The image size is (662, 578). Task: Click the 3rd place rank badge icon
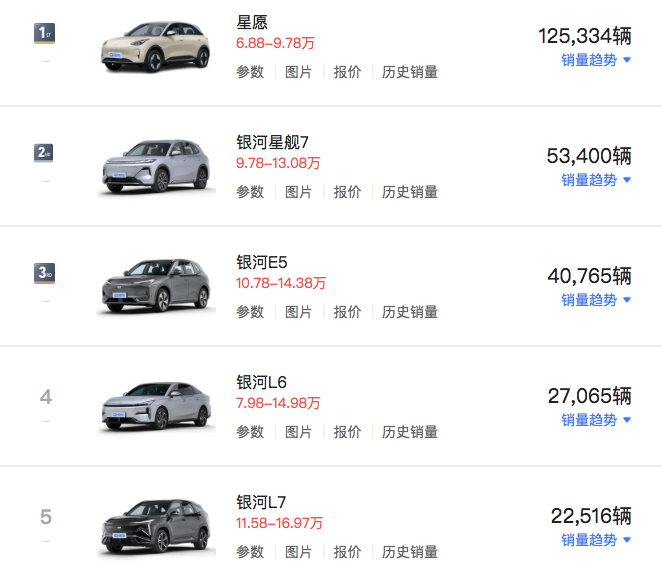tap(44, 273)
